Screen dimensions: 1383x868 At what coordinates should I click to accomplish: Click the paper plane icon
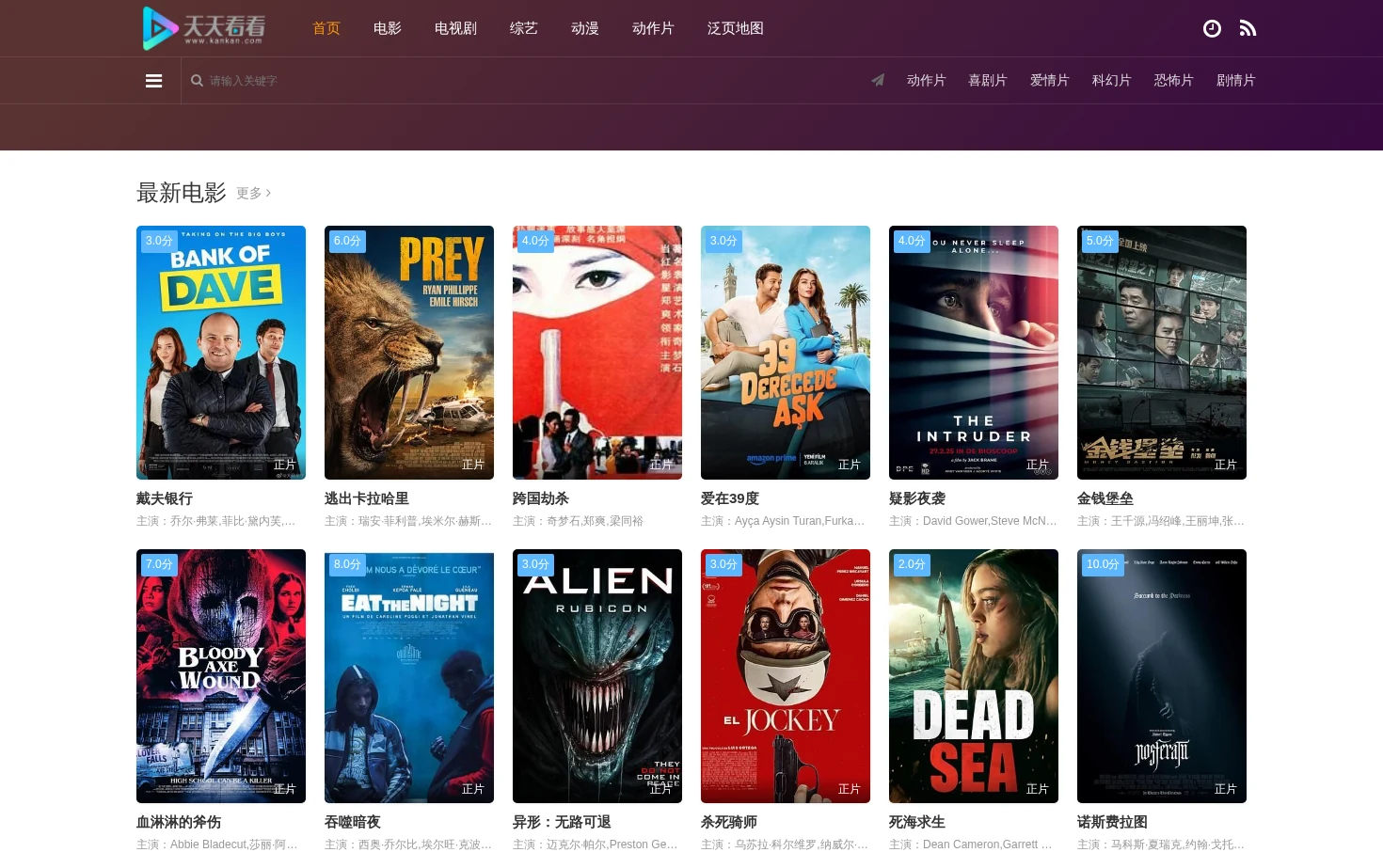coord(878,80)
